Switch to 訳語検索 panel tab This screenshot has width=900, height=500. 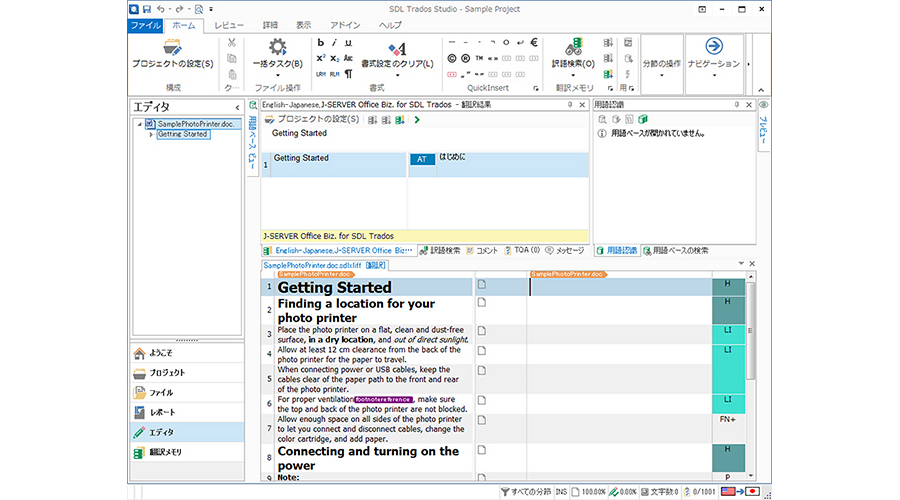point(440,251)
